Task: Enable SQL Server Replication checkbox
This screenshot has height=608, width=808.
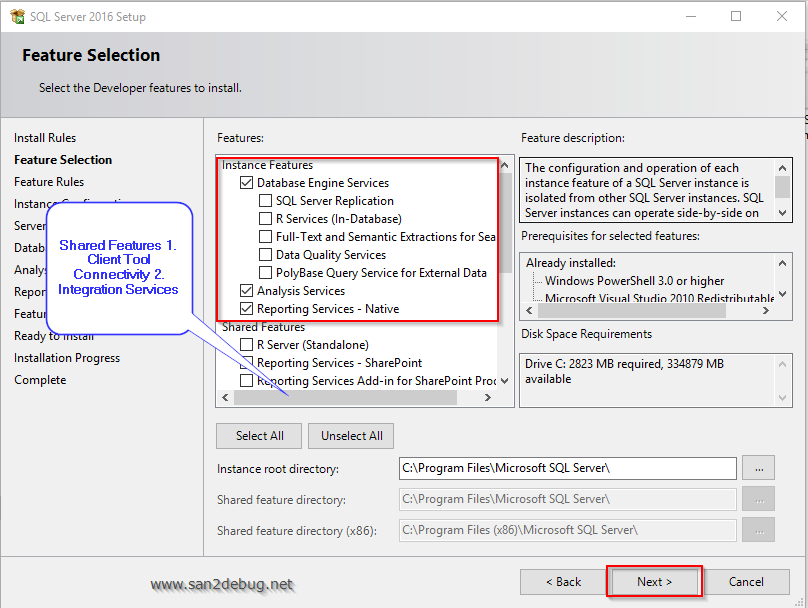Action: (x=265, y=201)
